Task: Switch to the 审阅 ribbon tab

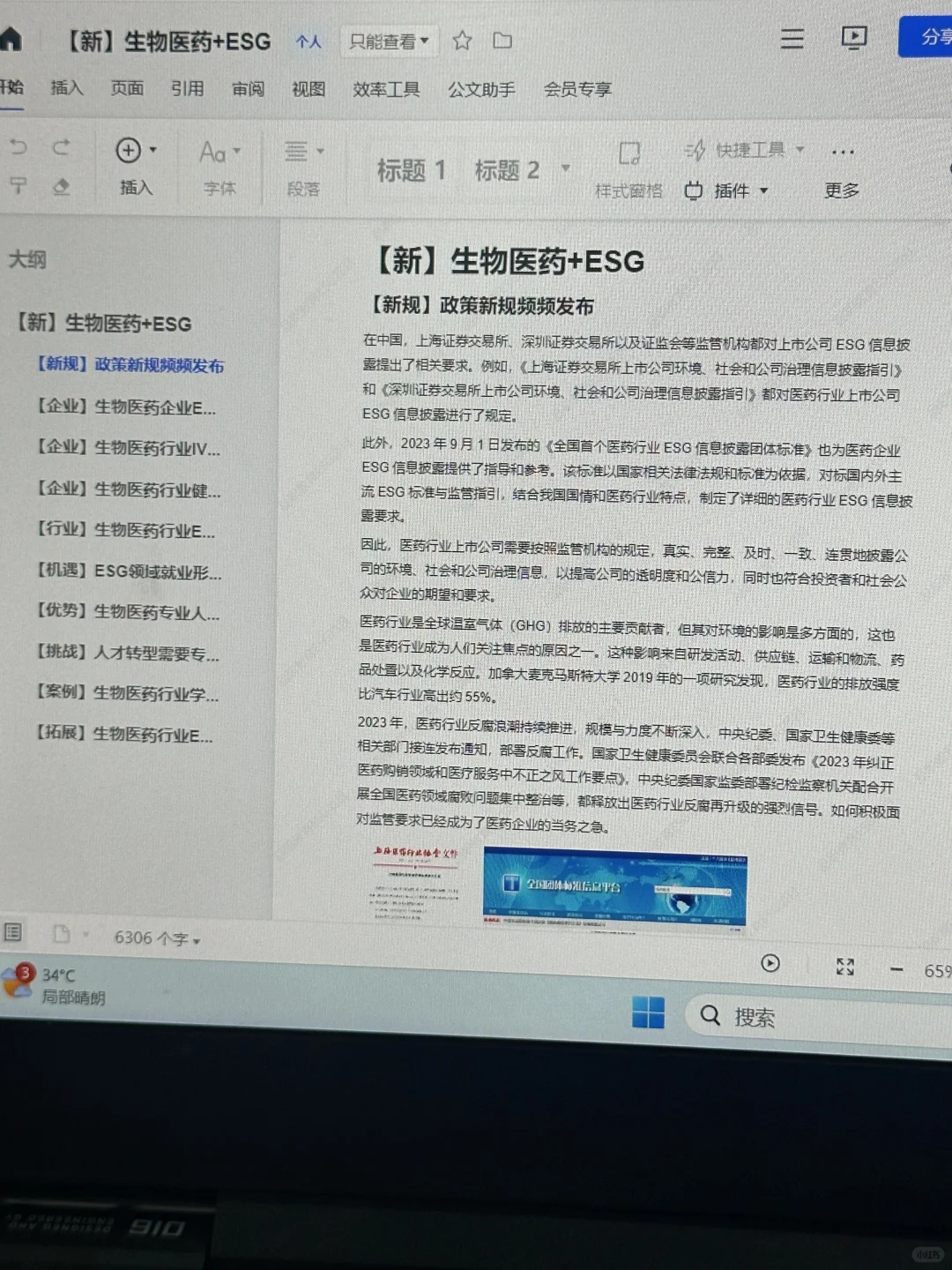Action: (247, 89)
